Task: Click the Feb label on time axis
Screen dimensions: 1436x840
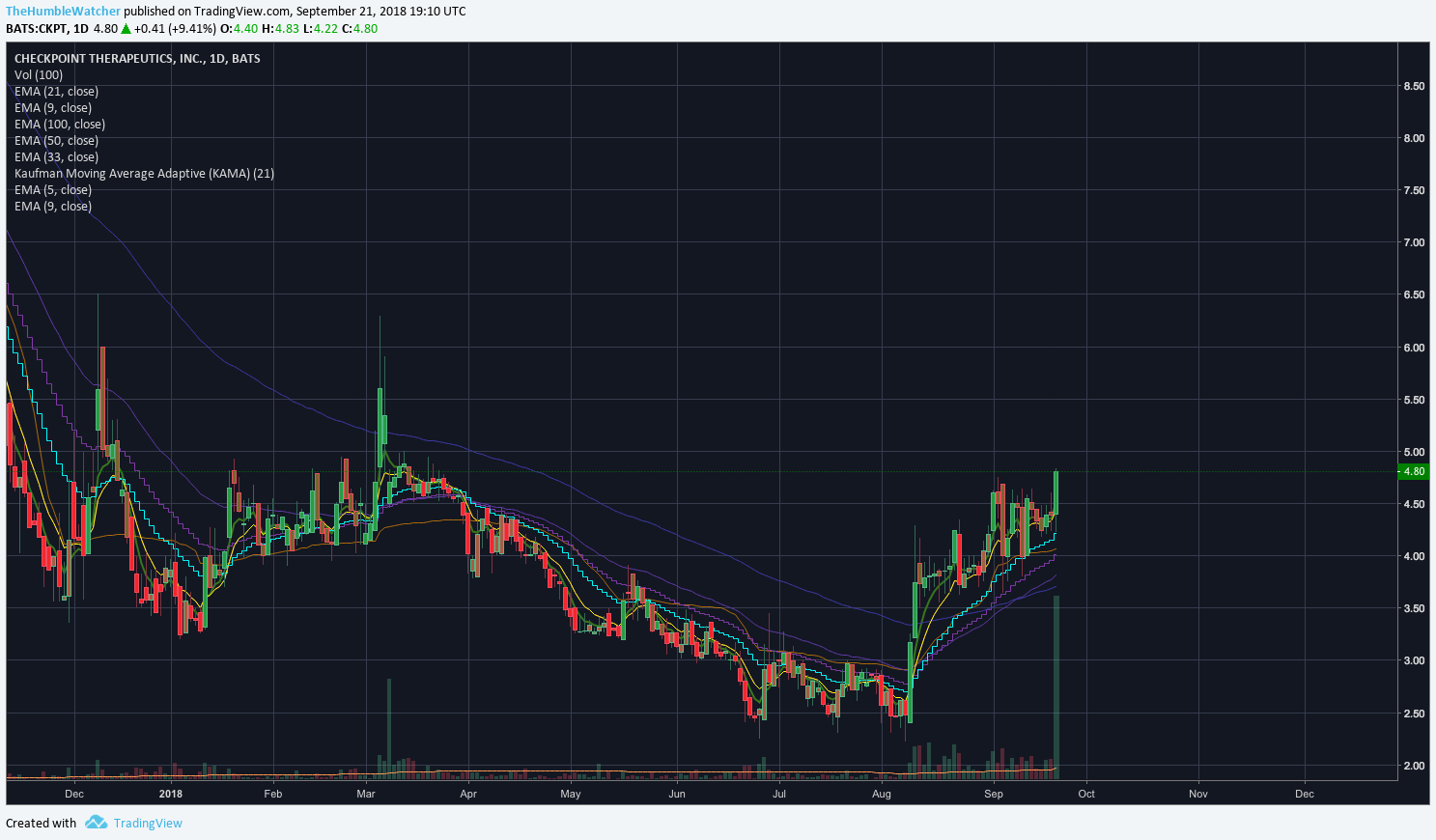Action: 273,794
